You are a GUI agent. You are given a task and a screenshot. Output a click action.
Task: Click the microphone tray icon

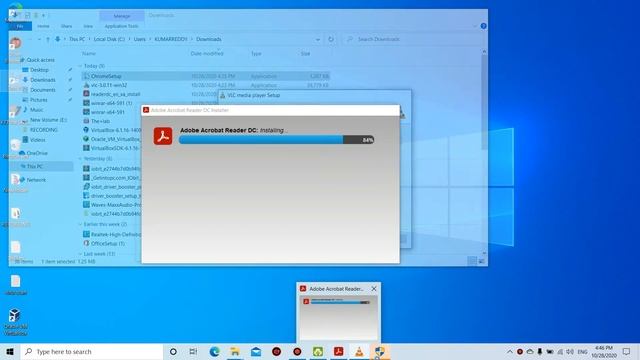pyautogui.click(x=540, y=351)
